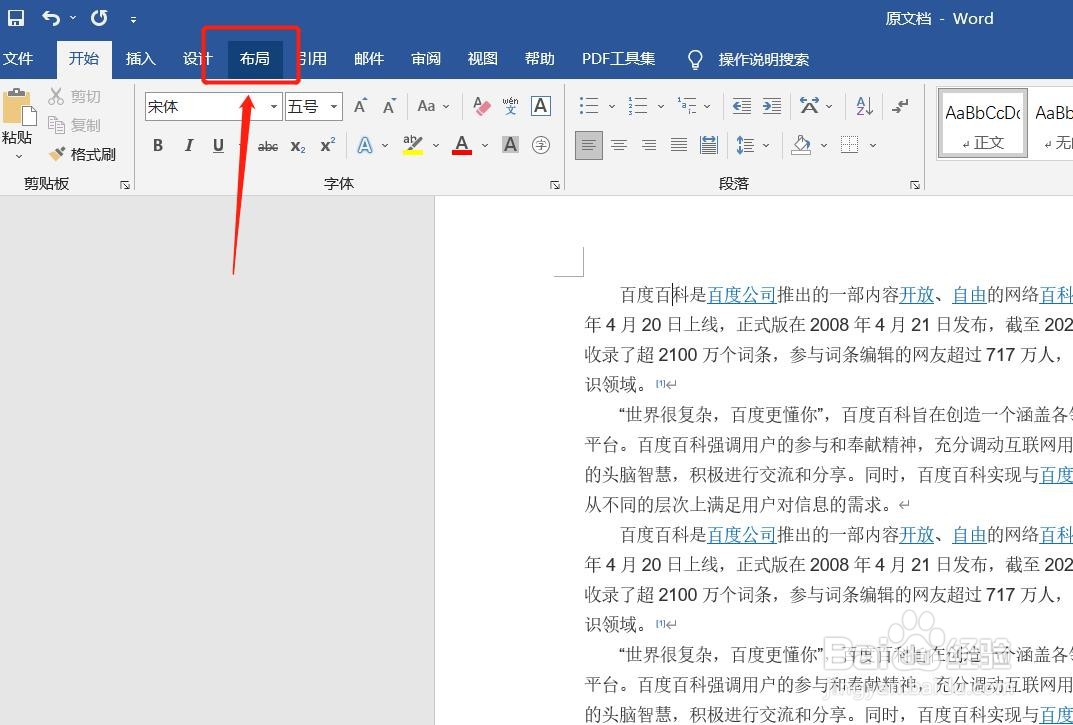The image size is (1073, 725).
Task: Expand the font name dropdown arrow
Action: click(274, 107)
